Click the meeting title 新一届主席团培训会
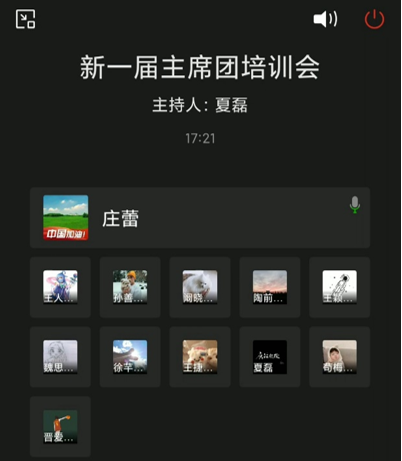This screenshot has height=461, width=402. point(200,67)
